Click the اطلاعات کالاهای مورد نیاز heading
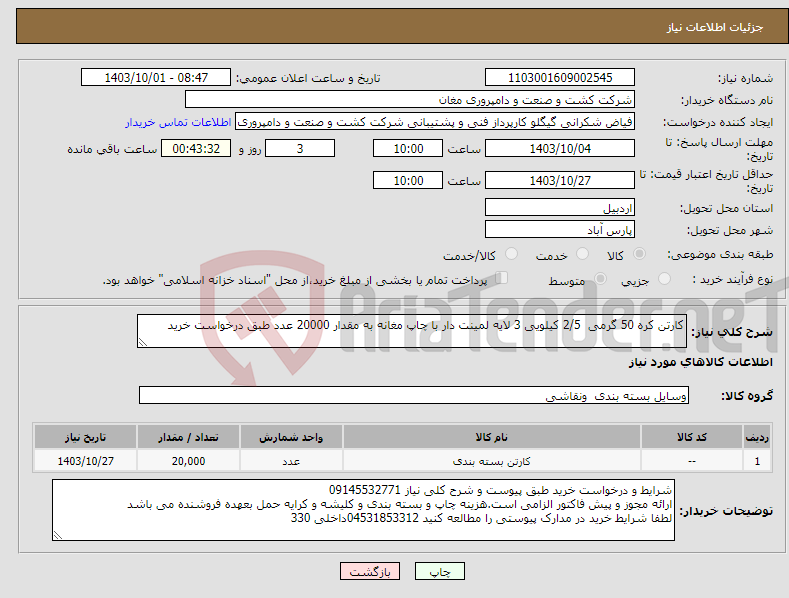The width and height of the screenshot is (789, 598). pyautogui.click(x=700, y=362)
